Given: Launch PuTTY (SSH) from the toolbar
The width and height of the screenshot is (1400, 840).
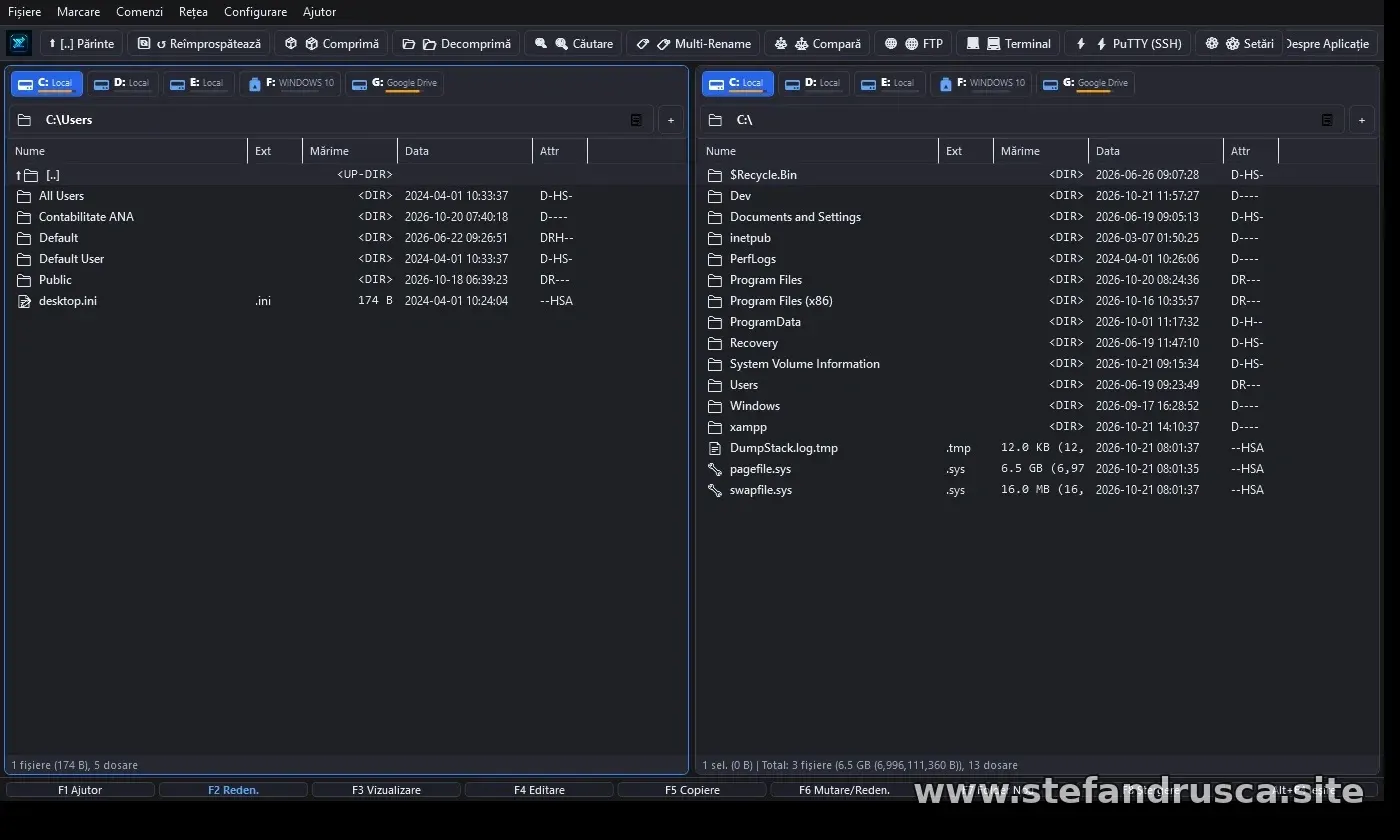Looking at the screenshot, I should [x=1128, y=43].
